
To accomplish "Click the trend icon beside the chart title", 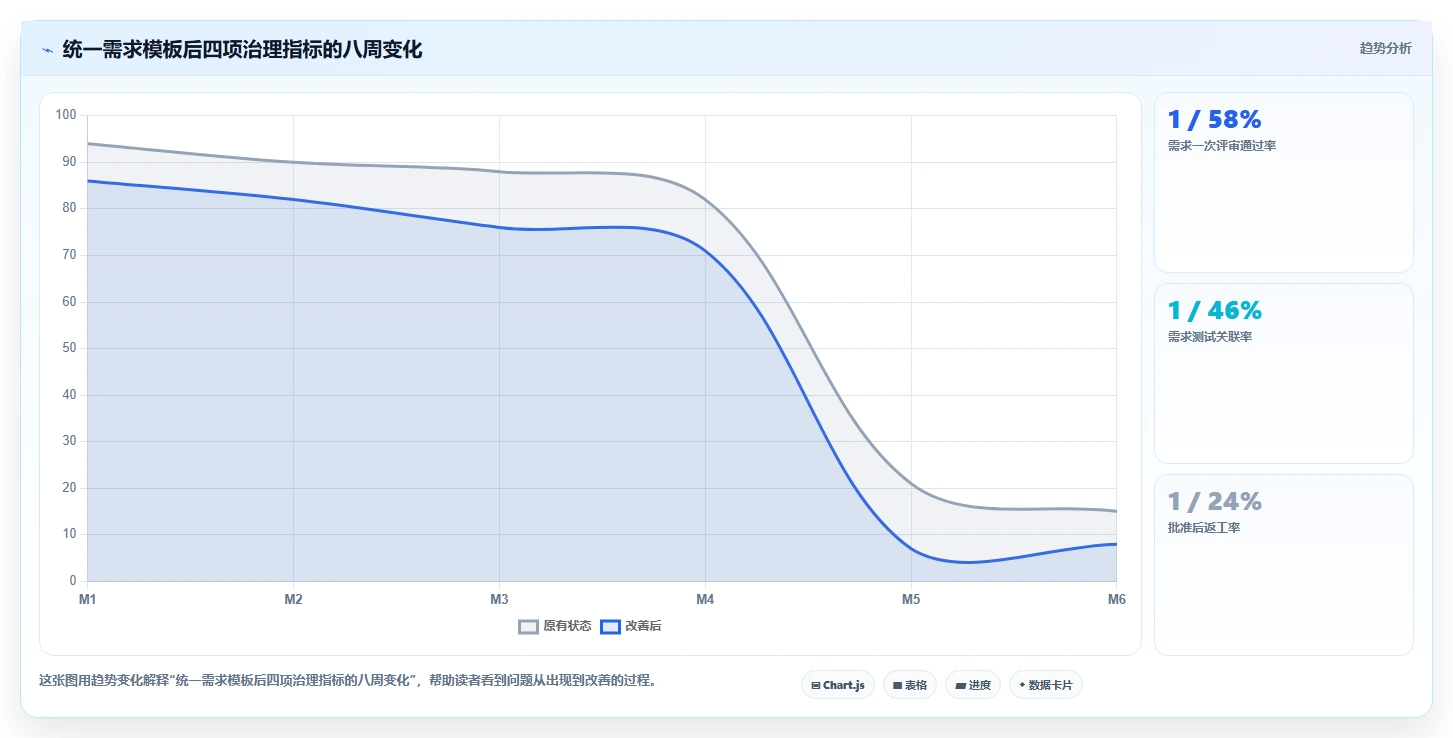I will (47, 50).
